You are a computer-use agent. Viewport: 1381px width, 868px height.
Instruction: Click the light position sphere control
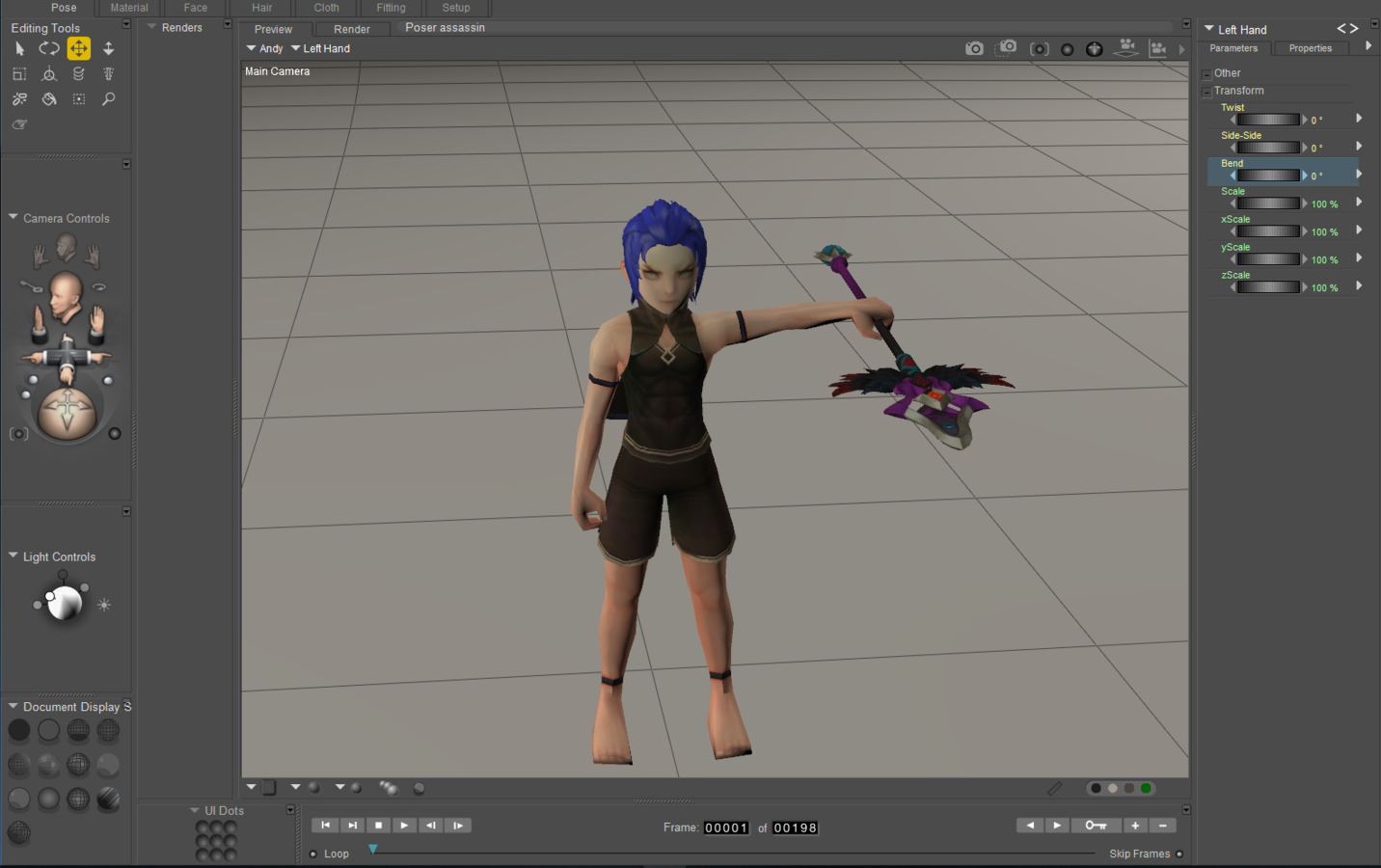(x=65, y=604)
